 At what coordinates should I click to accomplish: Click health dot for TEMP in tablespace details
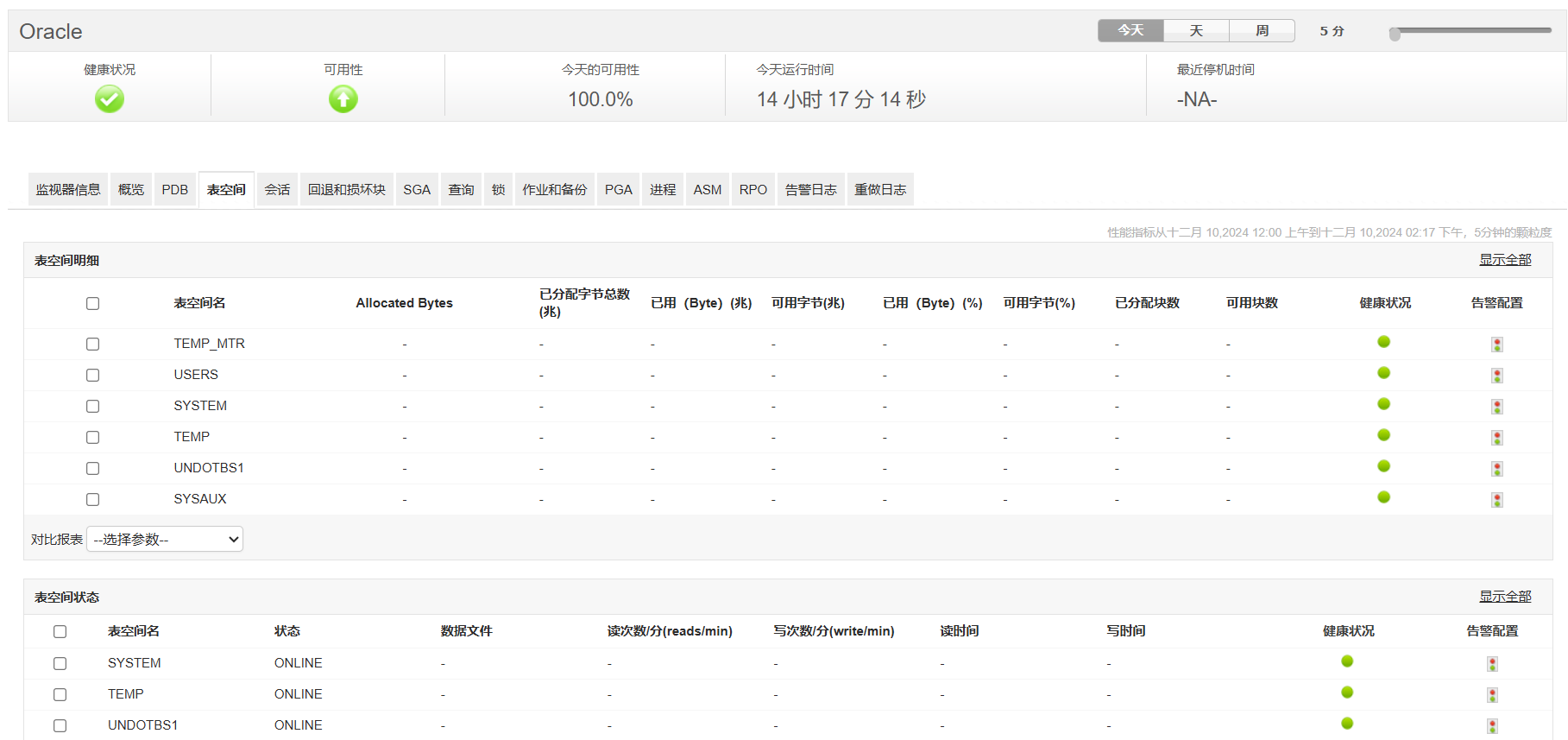1384,435
